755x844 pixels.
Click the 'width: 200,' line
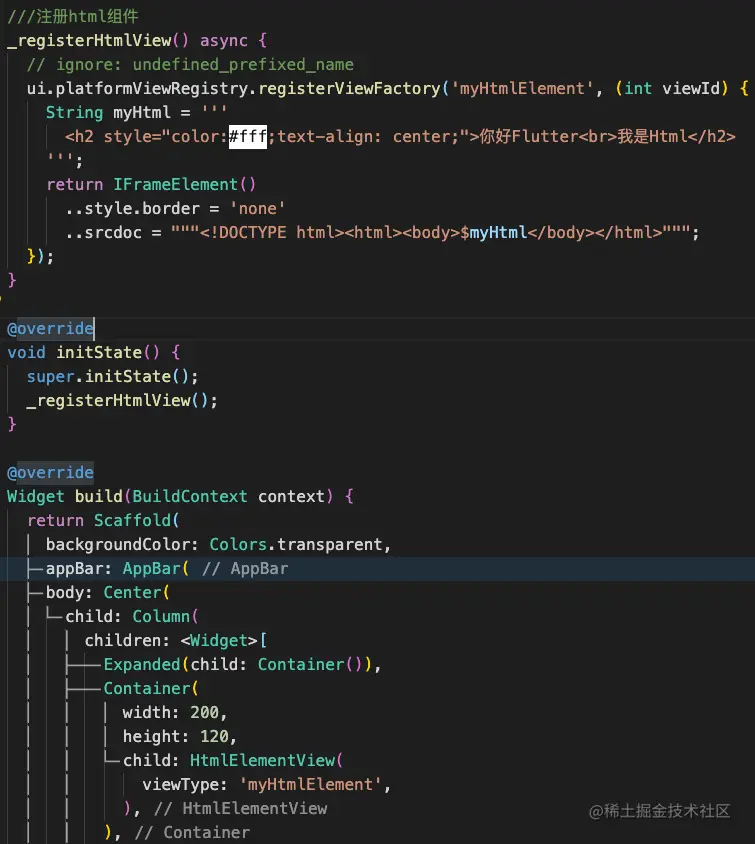pyautogui.click(x=175, y=713)
